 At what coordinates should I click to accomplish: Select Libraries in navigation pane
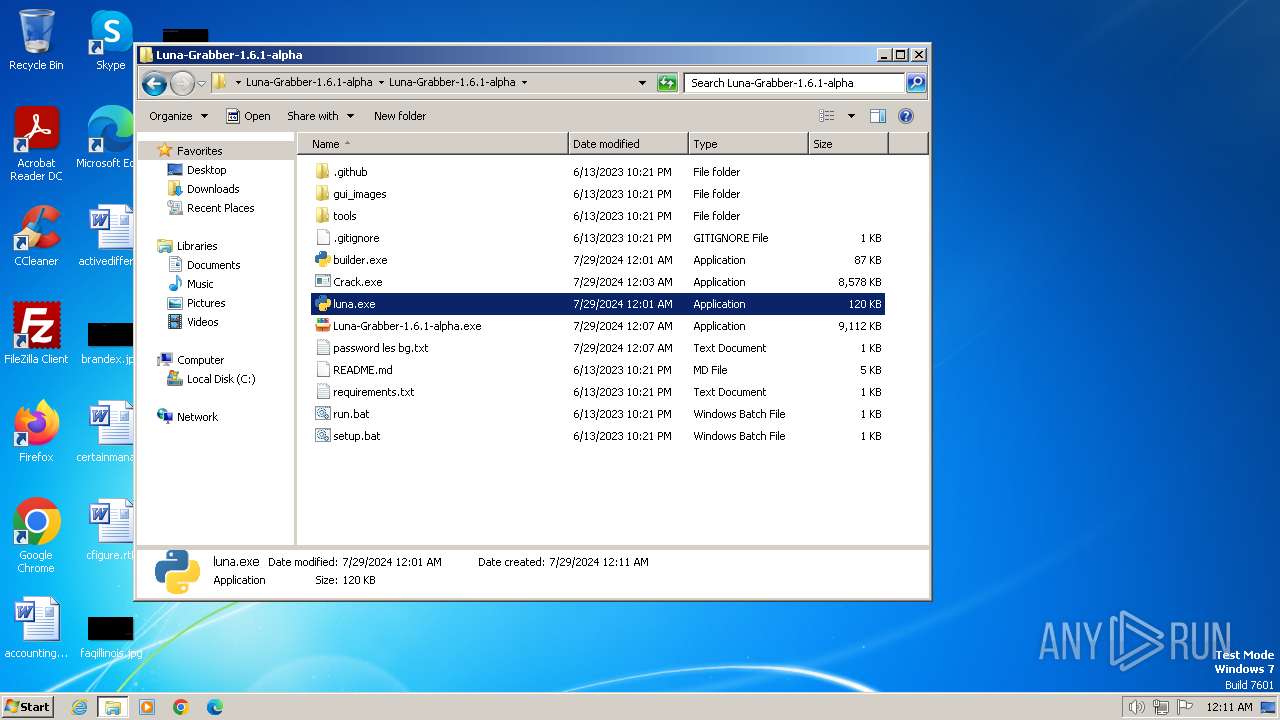click(196, 246)
